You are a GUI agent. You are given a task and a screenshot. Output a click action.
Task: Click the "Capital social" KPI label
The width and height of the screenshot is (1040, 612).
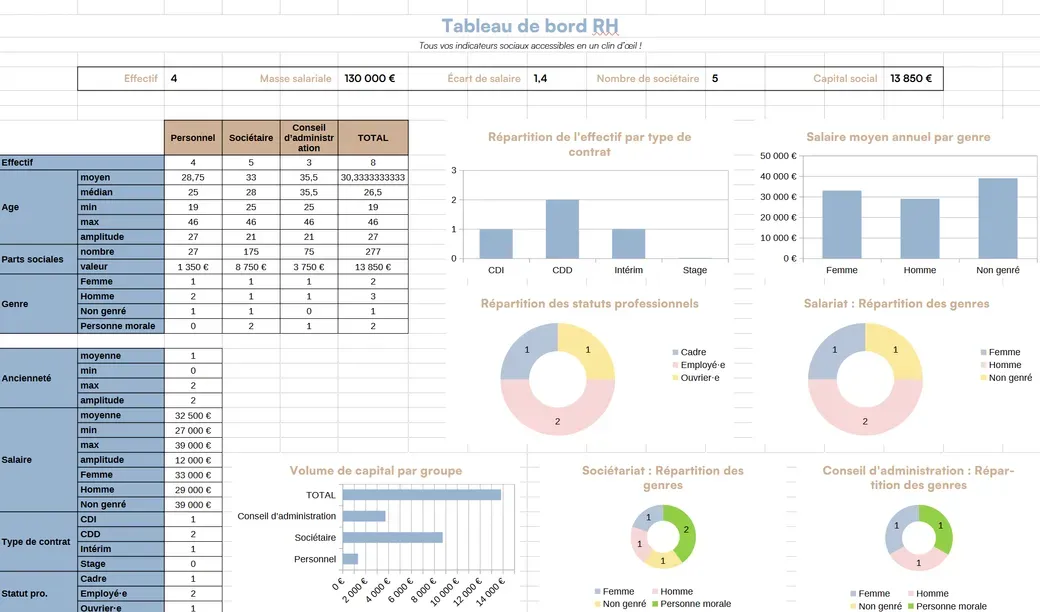click(x=845, y=78)
